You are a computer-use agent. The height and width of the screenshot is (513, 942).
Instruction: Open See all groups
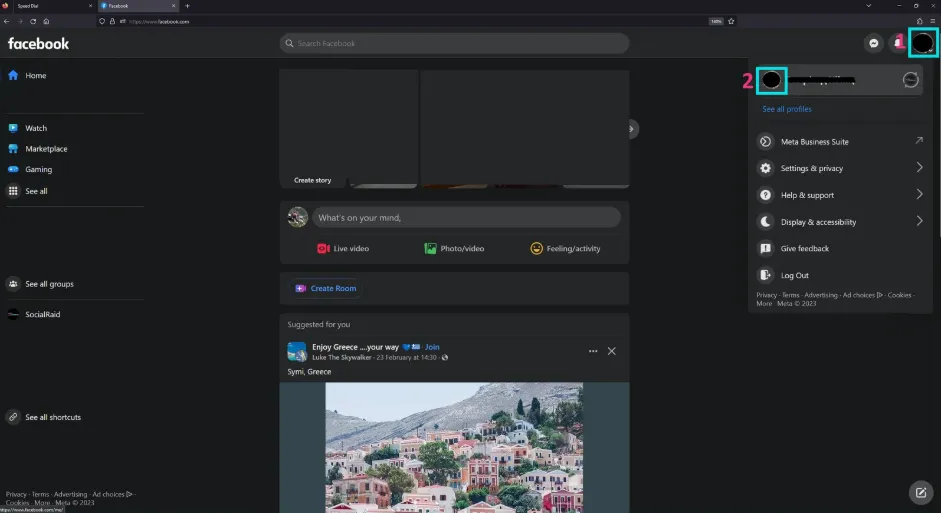tap(49, 284)
